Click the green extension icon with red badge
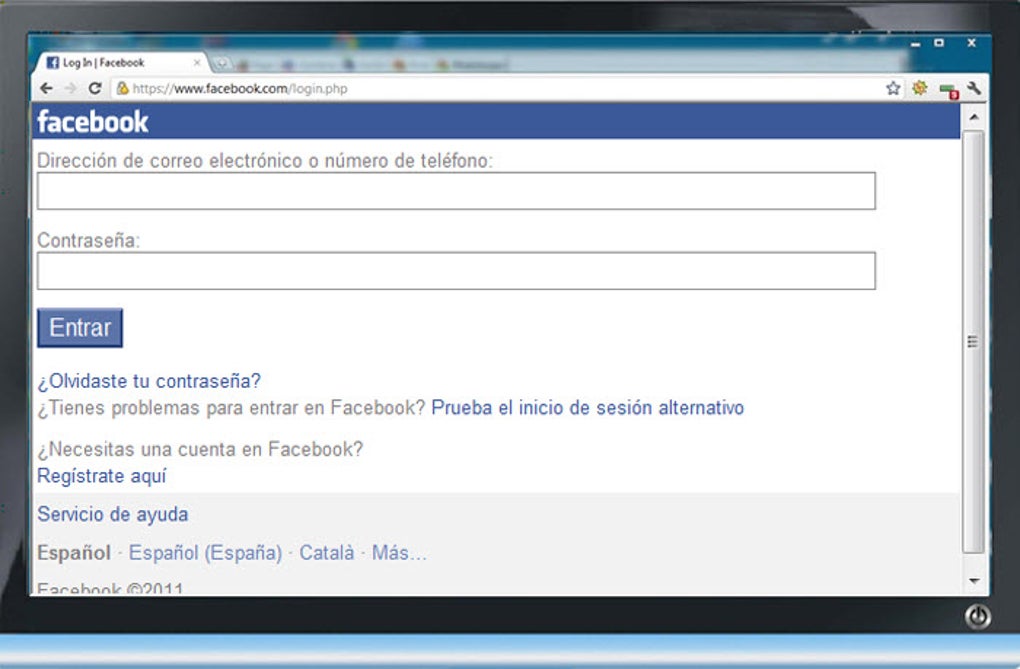This screenshot has width=1020, height=669. (x=948, y=90)
